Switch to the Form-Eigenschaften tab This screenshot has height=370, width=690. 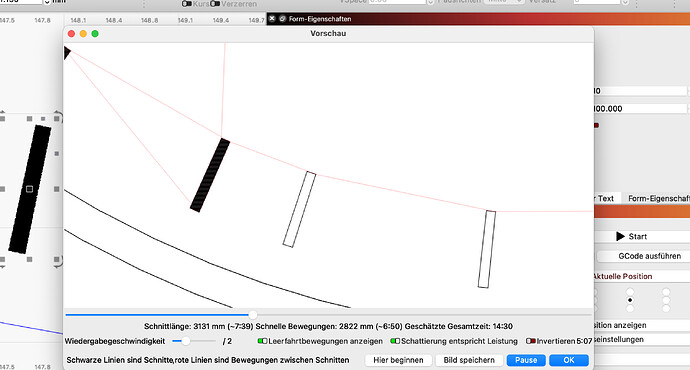tap(657, 198)
